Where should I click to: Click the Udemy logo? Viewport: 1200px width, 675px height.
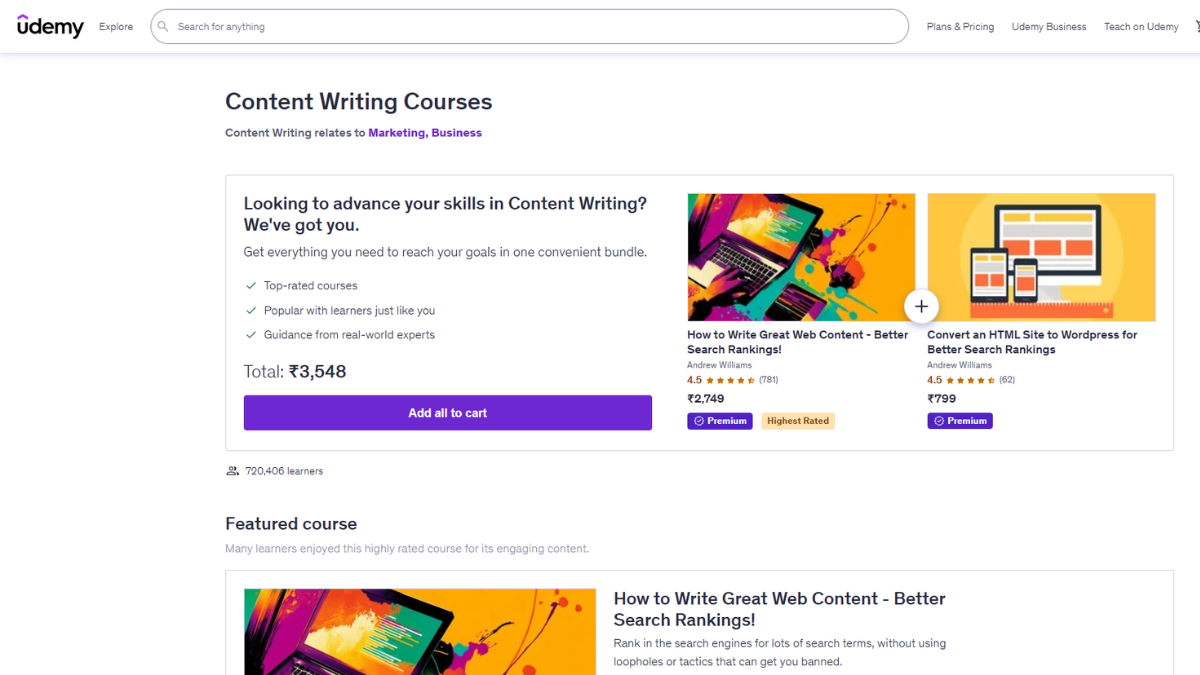[50, 26]
